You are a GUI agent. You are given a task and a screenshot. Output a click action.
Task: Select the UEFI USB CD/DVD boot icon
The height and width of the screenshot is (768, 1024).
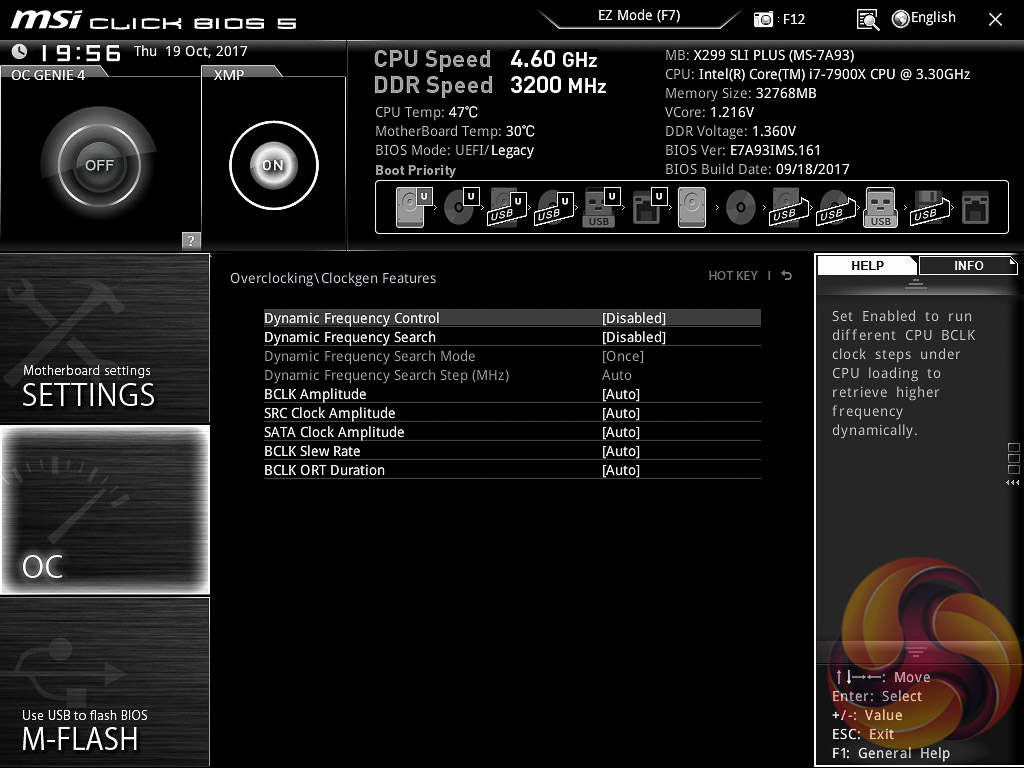(554, 207)
